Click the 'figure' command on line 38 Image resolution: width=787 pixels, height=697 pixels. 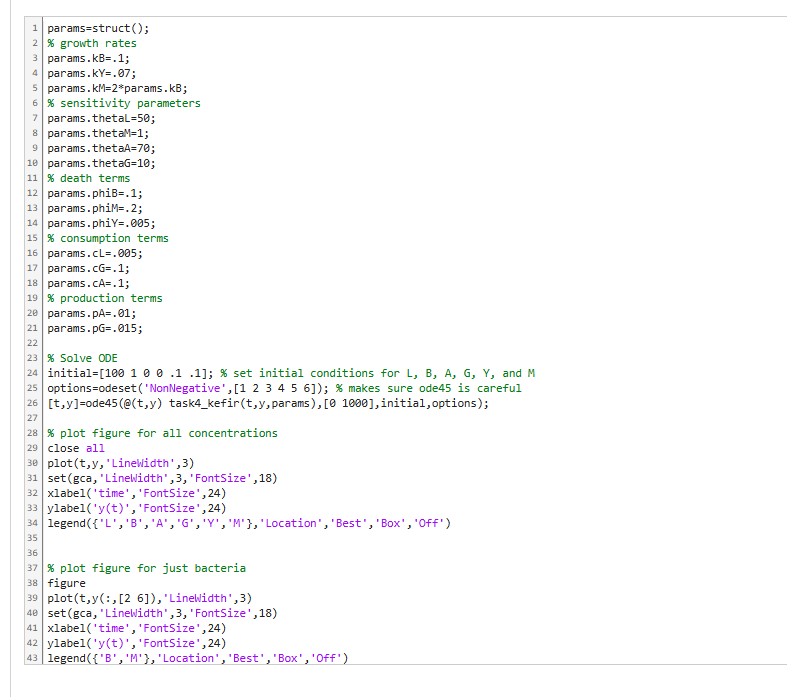tap(67, 583)
